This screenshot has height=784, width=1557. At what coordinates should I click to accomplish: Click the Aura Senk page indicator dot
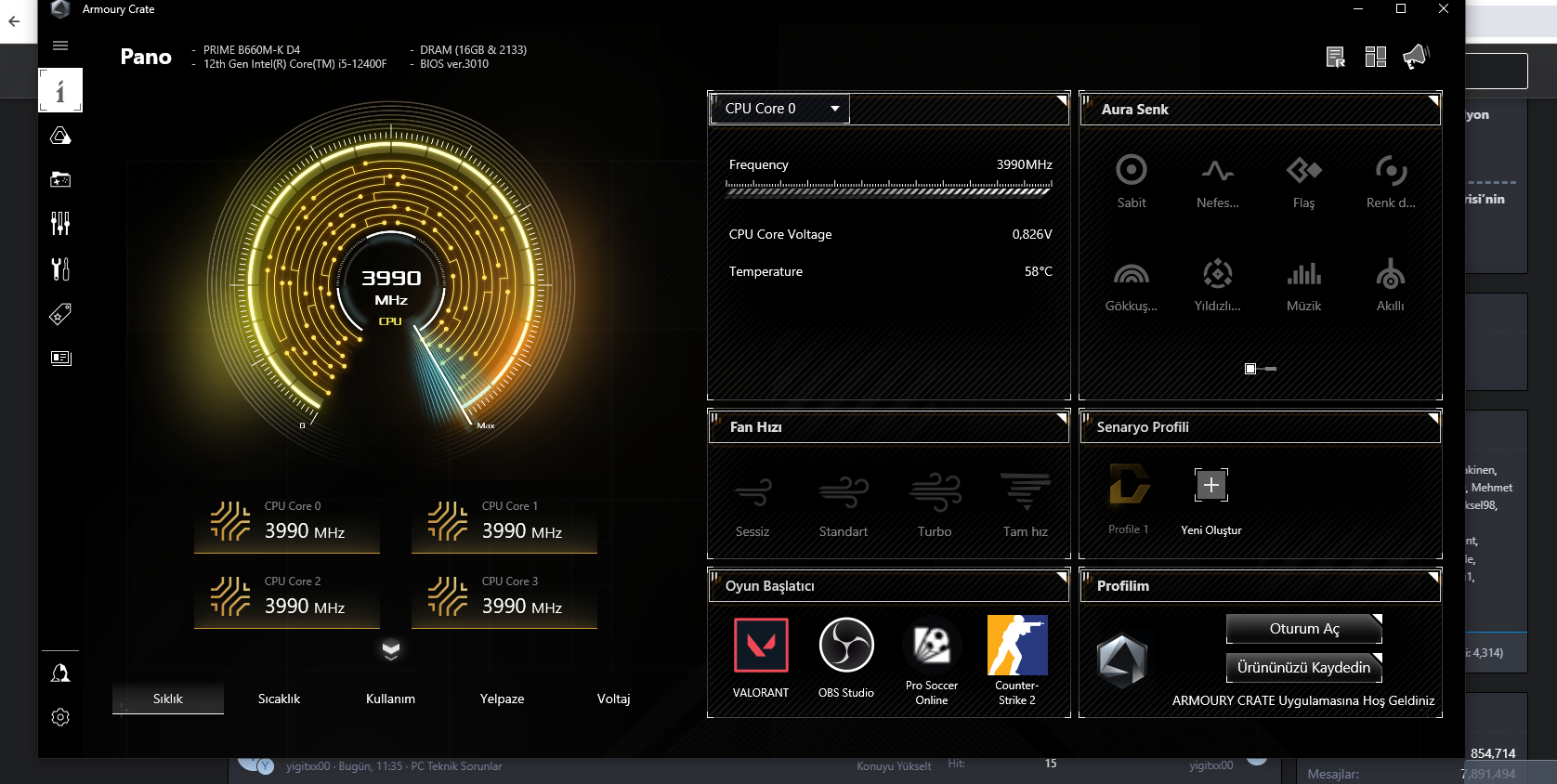(1250, 369)
